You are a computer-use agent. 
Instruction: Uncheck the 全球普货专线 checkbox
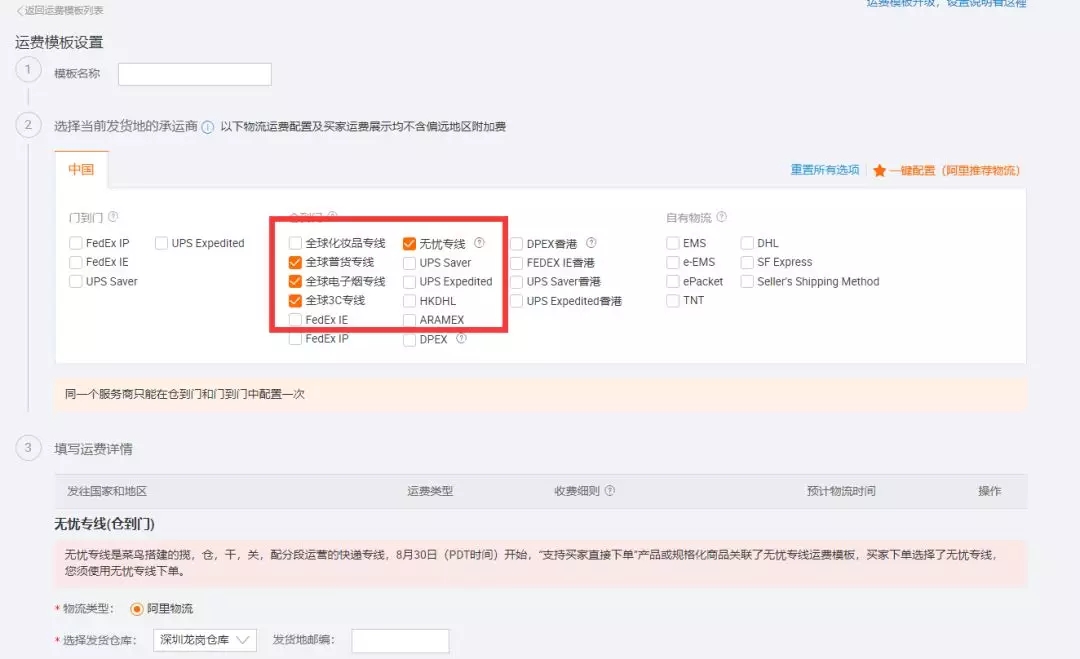tap(295, 262)
